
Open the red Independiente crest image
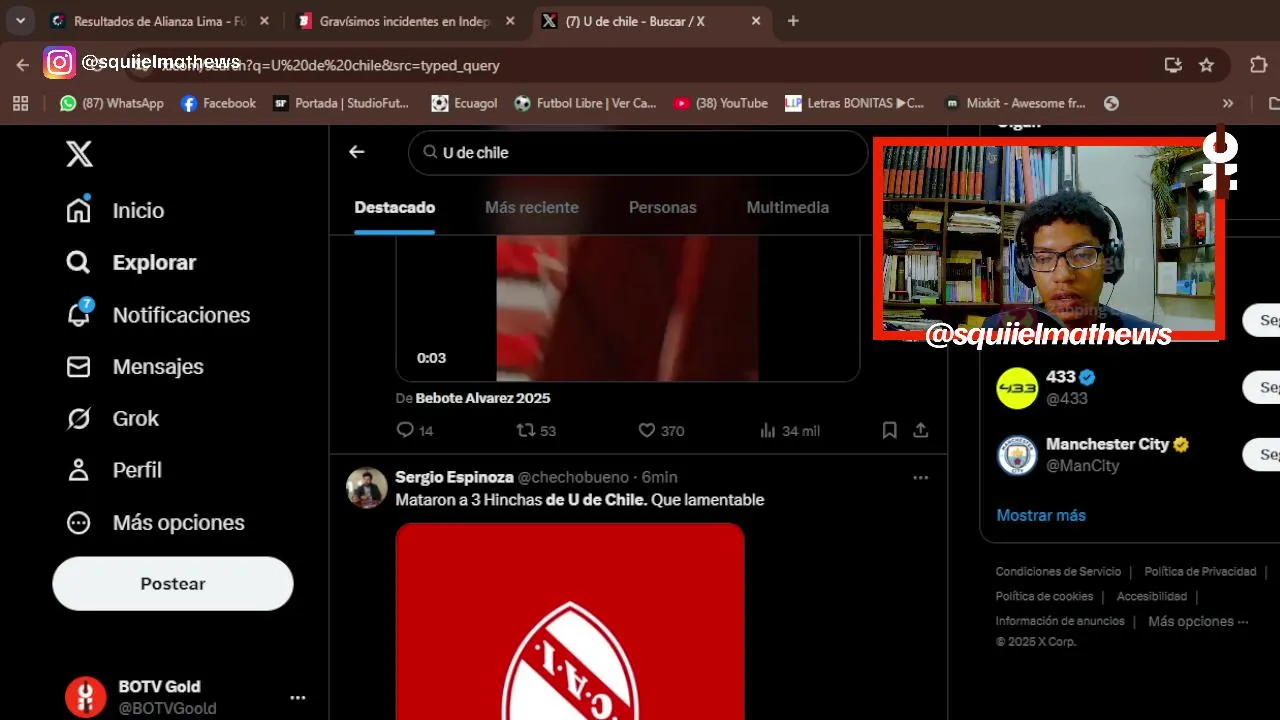pos(570,621)
